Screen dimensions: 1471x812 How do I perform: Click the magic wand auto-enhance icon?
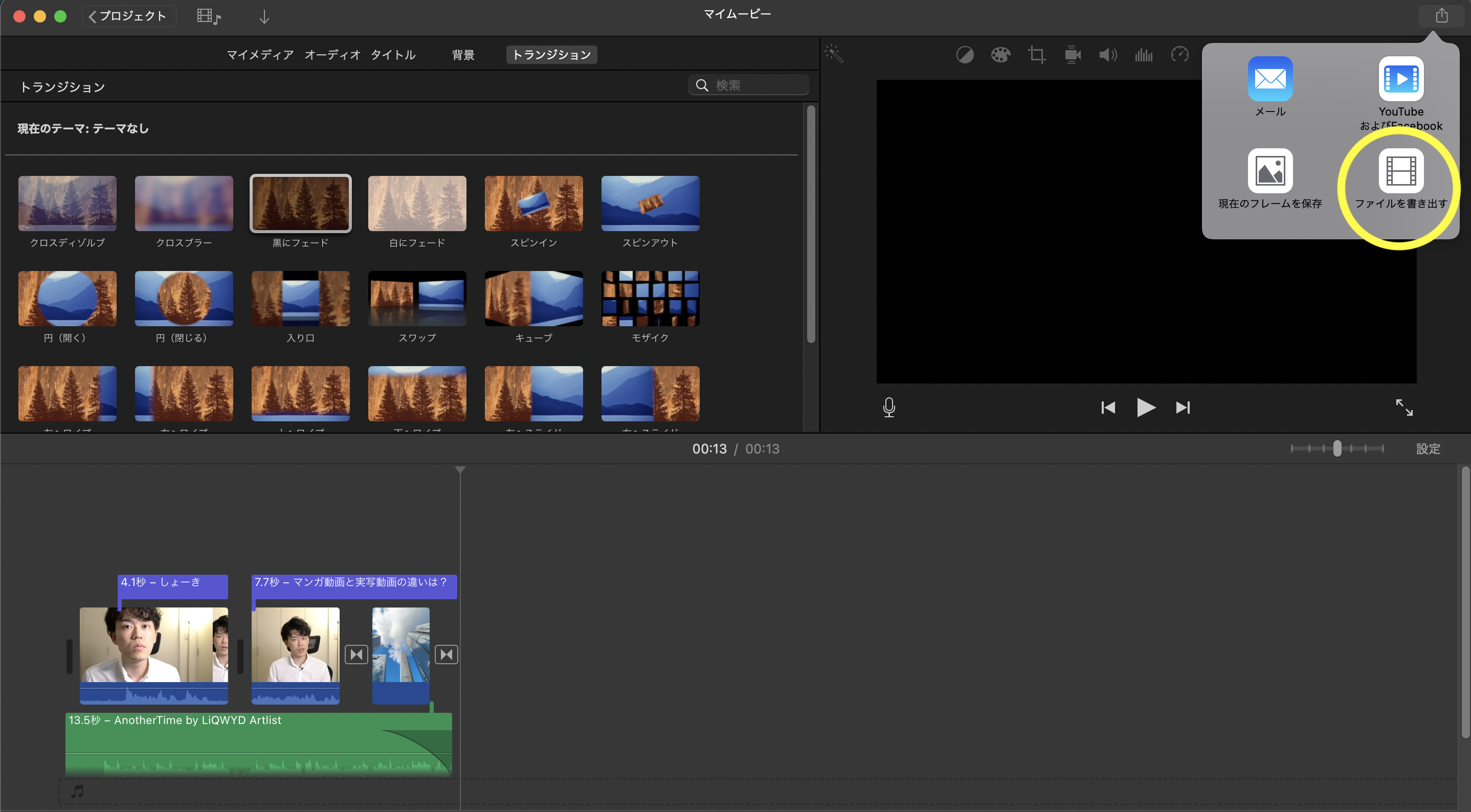(x=834, y=54)
